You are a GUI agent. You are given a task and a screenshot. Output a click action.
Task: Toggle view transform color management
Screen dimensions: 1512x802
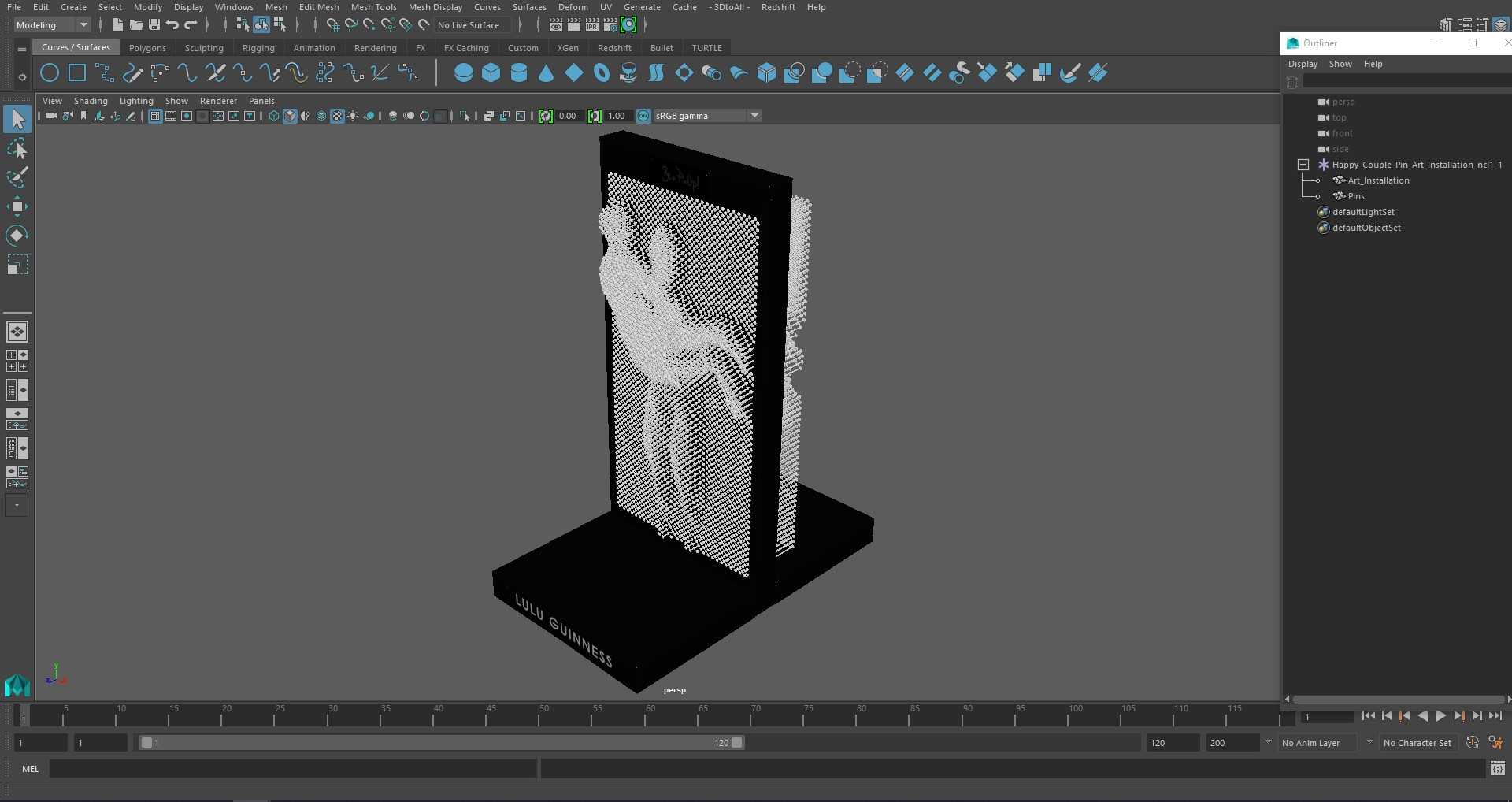coord(643,116)
